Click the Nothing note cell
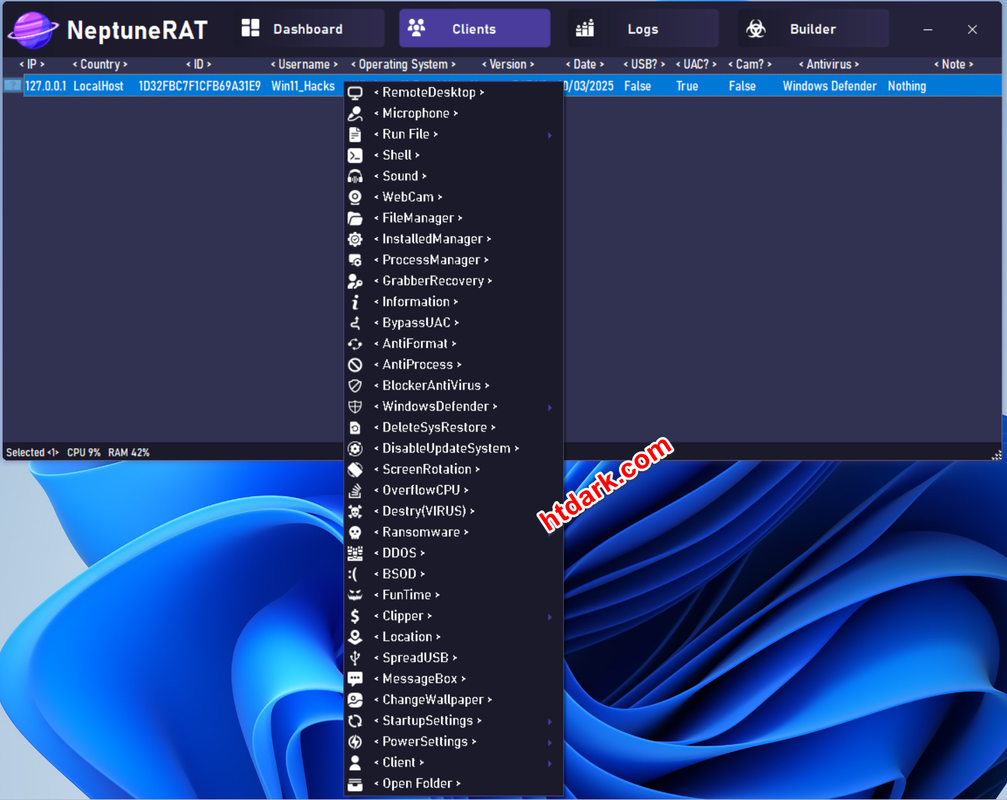This screenshot has height=800, width=1007. pyautogui.click(x=907, y=86)
